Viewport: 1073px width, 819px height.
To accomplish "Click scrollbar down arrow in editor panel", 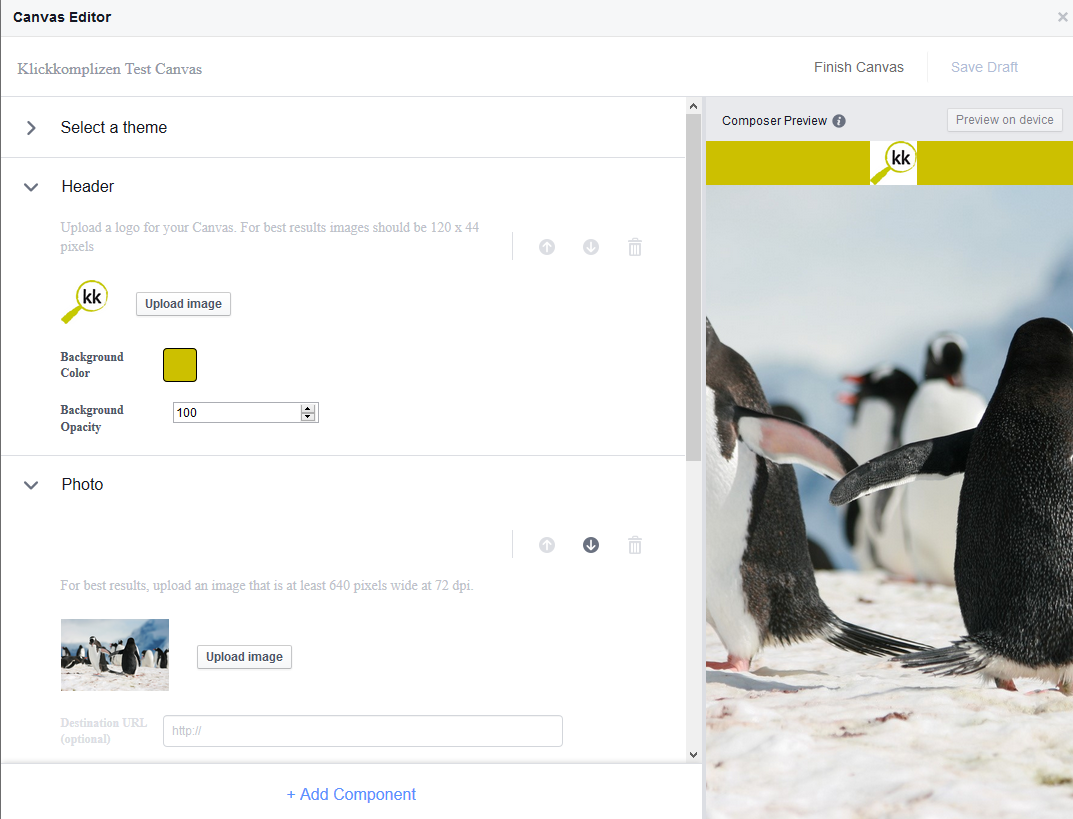I will pos(693,755).
